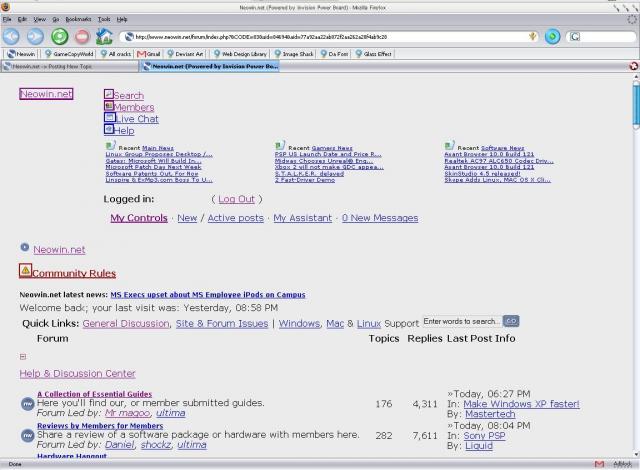This screenshot has height=470, width=640.
Task: Open the File menu
Action: (7, 19)
